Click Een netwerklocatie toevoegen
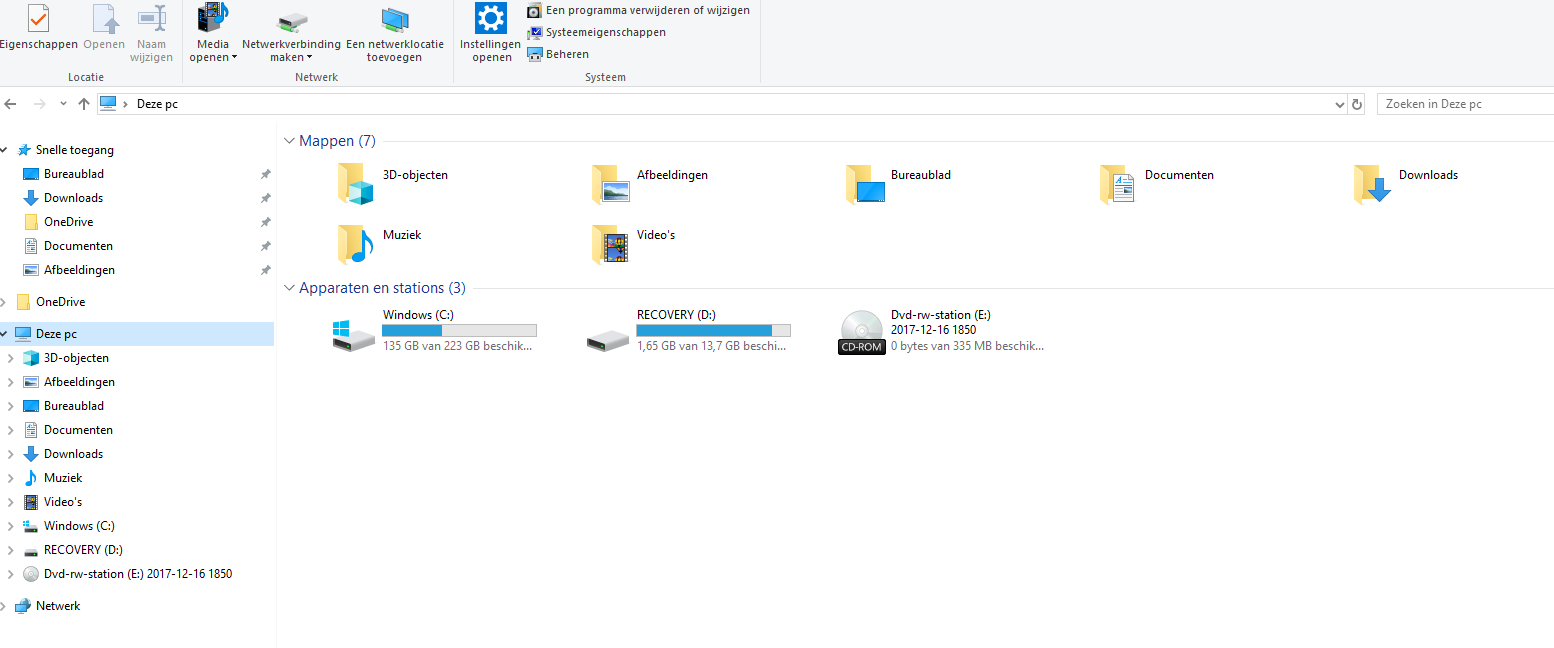Viewport: 1554px width, 648px height. click(x=395, y=35)
